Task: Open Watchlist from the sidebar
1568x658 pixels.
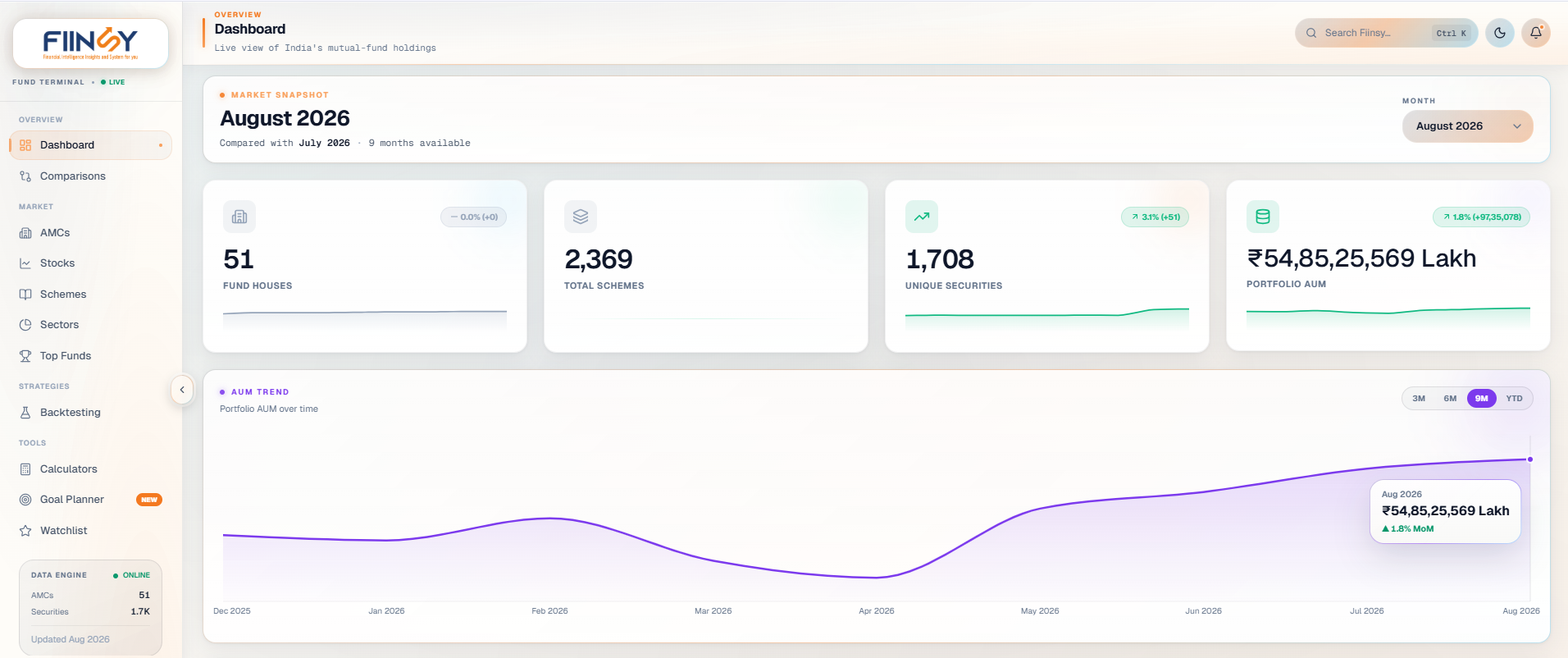Action: [90, 531]
